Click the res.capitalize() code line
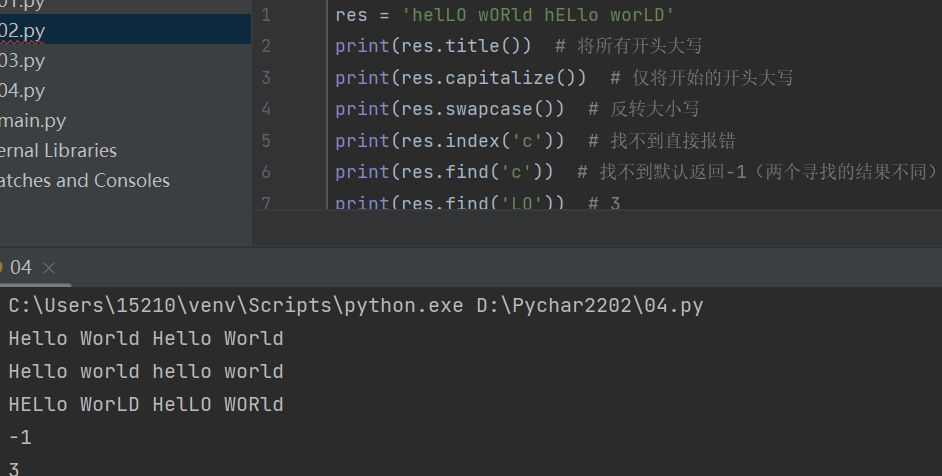Screen dimensions: 942x476 460,78
